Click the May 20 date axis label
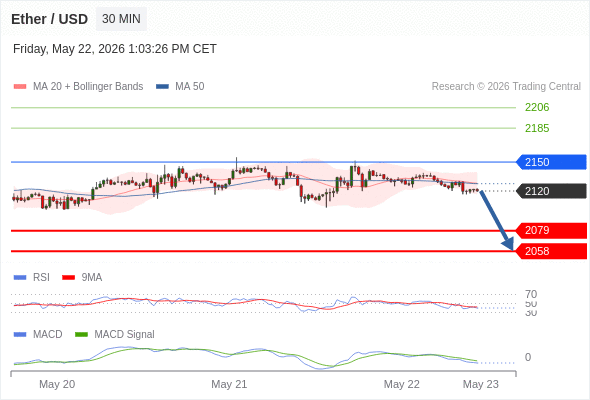This screenshot has height=400, width=590. click(x=57, y=384)
